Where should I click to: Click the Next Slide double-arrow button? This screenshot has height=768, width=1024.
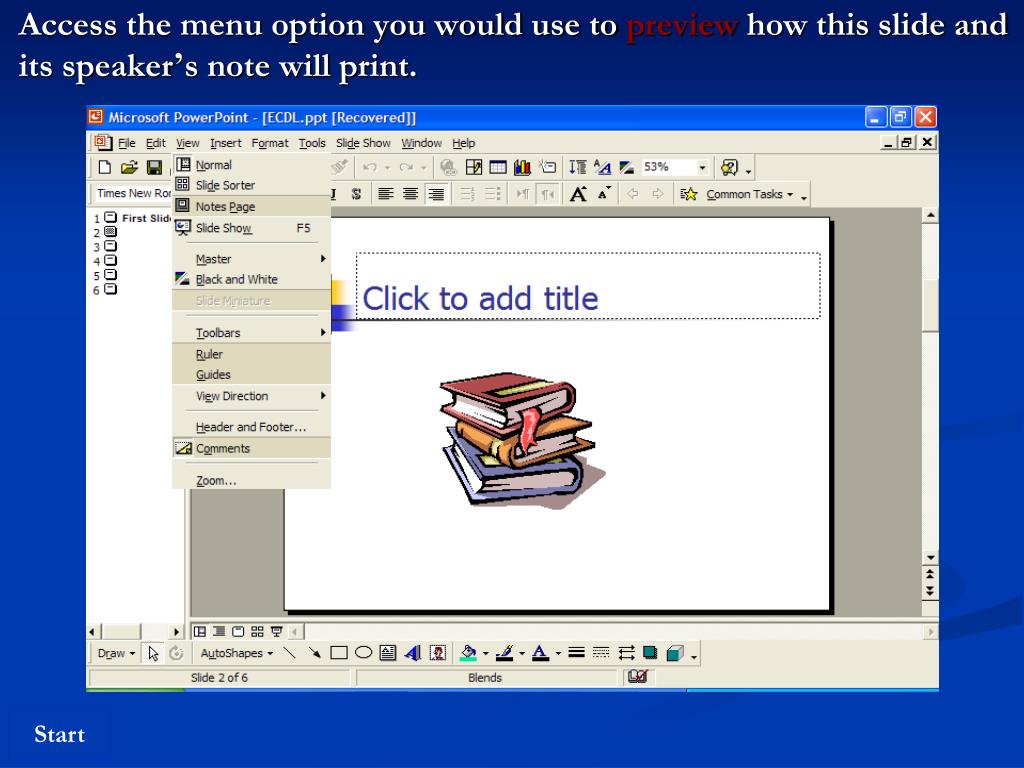[930, 591]
